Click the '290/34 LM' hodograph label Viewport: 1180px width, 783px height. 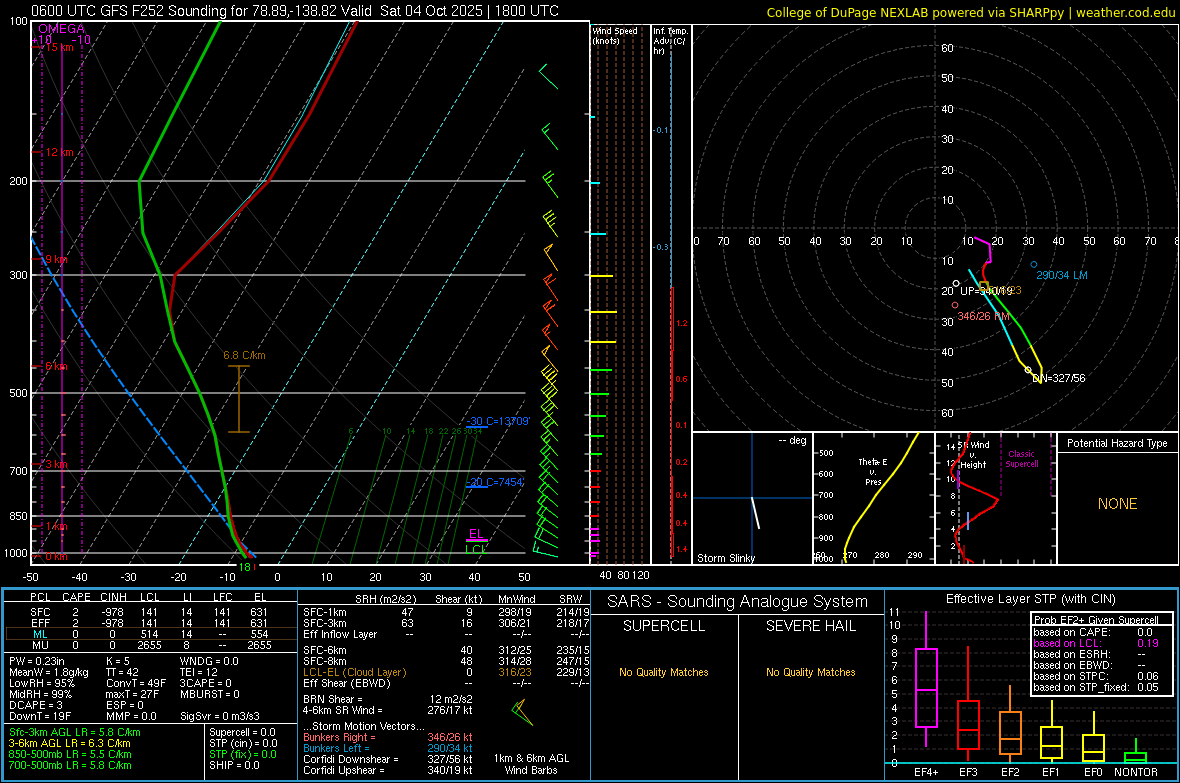pos(1062,275)
